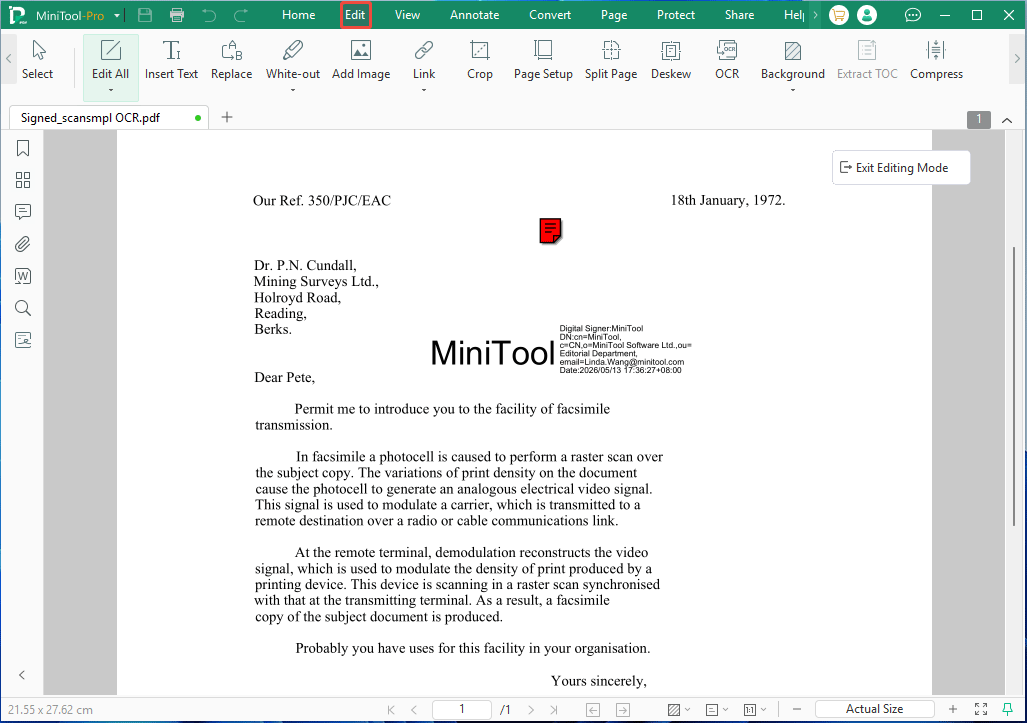Open the Edit tab

356,15
